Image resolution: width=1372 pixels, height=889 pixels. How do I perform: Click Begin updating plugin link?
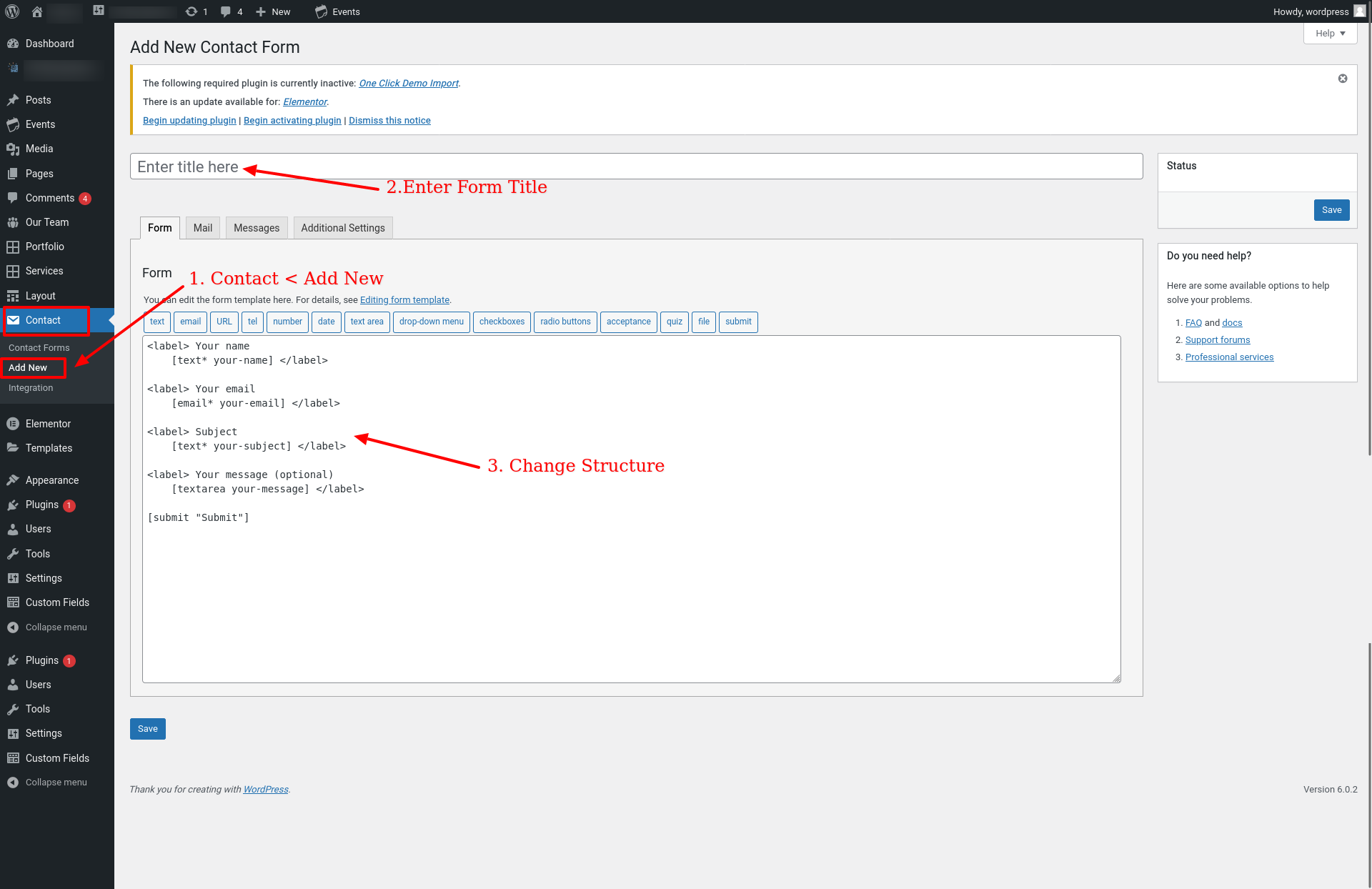tap(189, 121)
